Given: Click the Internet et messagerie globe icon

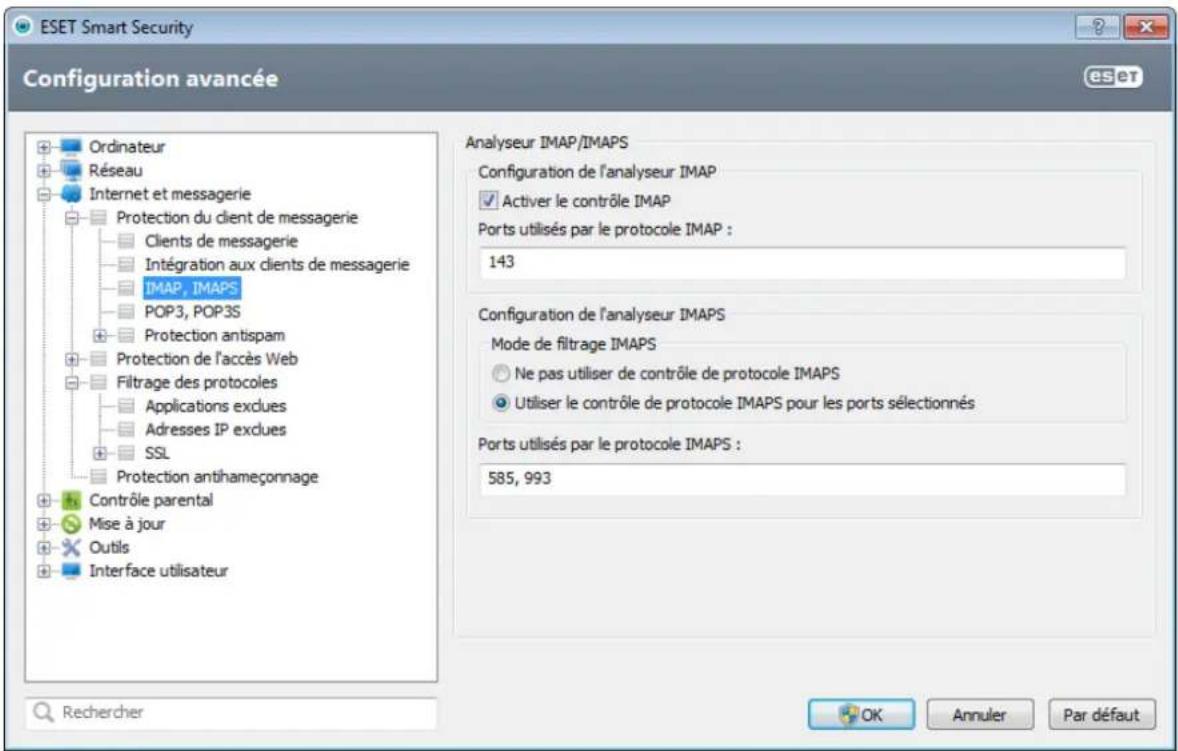Looking at the screenshot, I should click(x=70, y=194).
